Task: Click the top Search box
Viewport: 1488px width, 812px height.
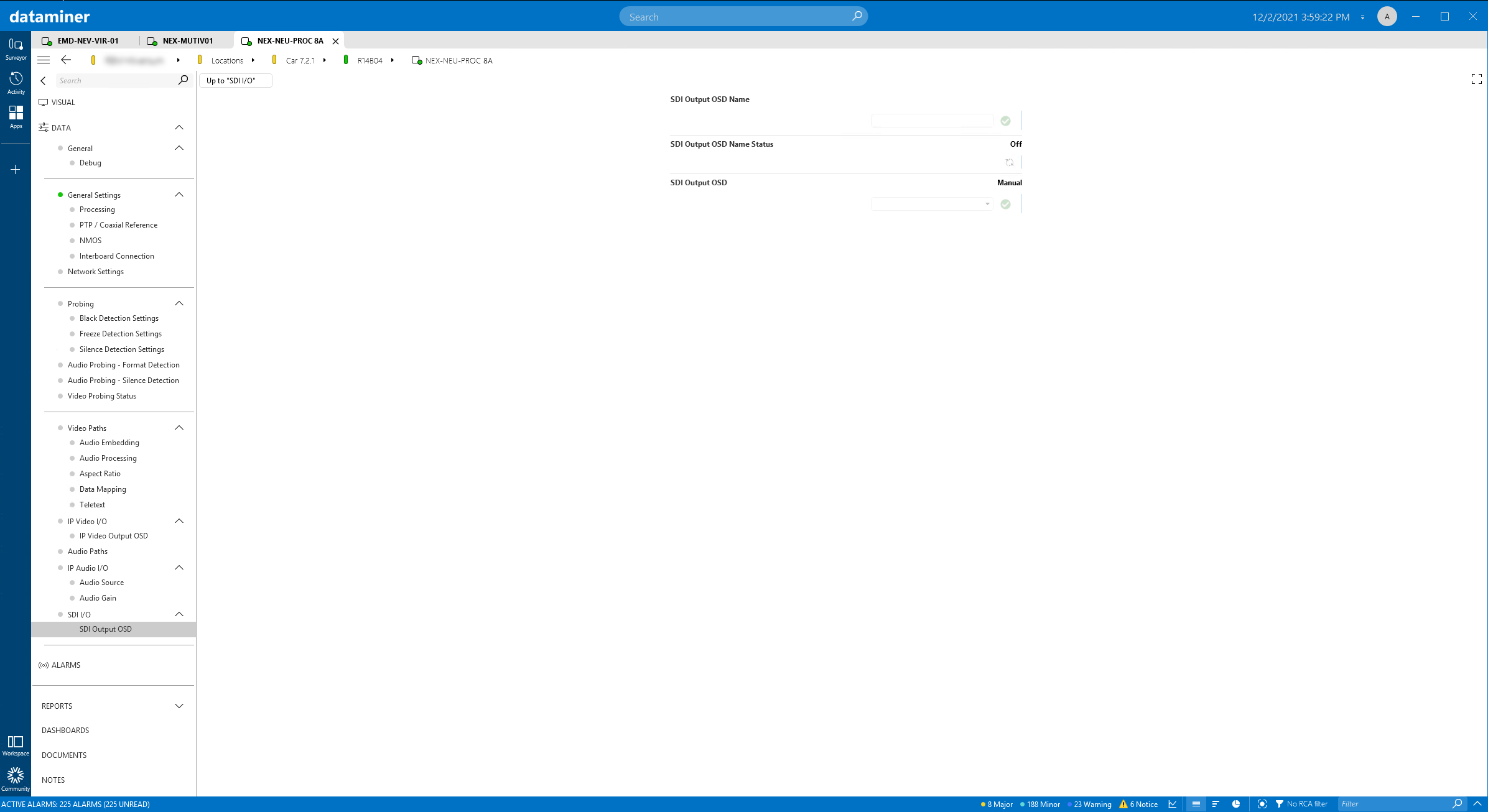Action: (x=743, y=17)
